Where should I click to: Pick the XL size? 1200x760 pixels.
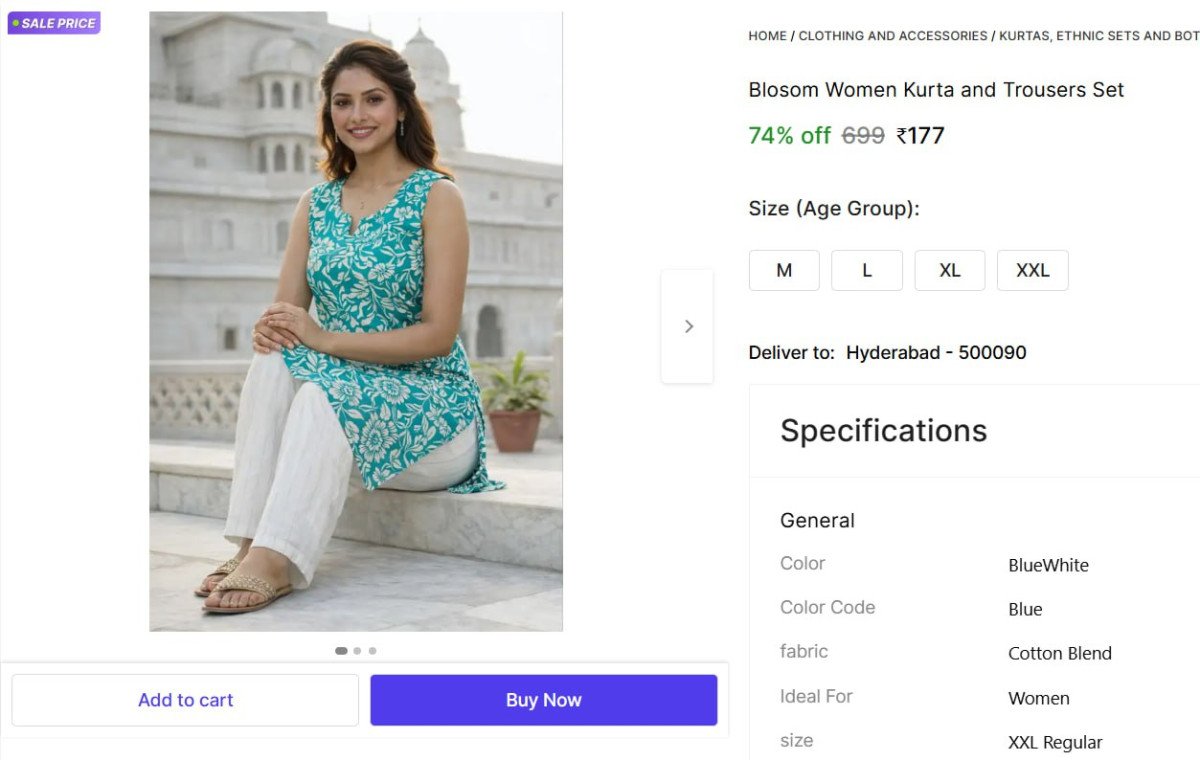[x=950, y=271]
